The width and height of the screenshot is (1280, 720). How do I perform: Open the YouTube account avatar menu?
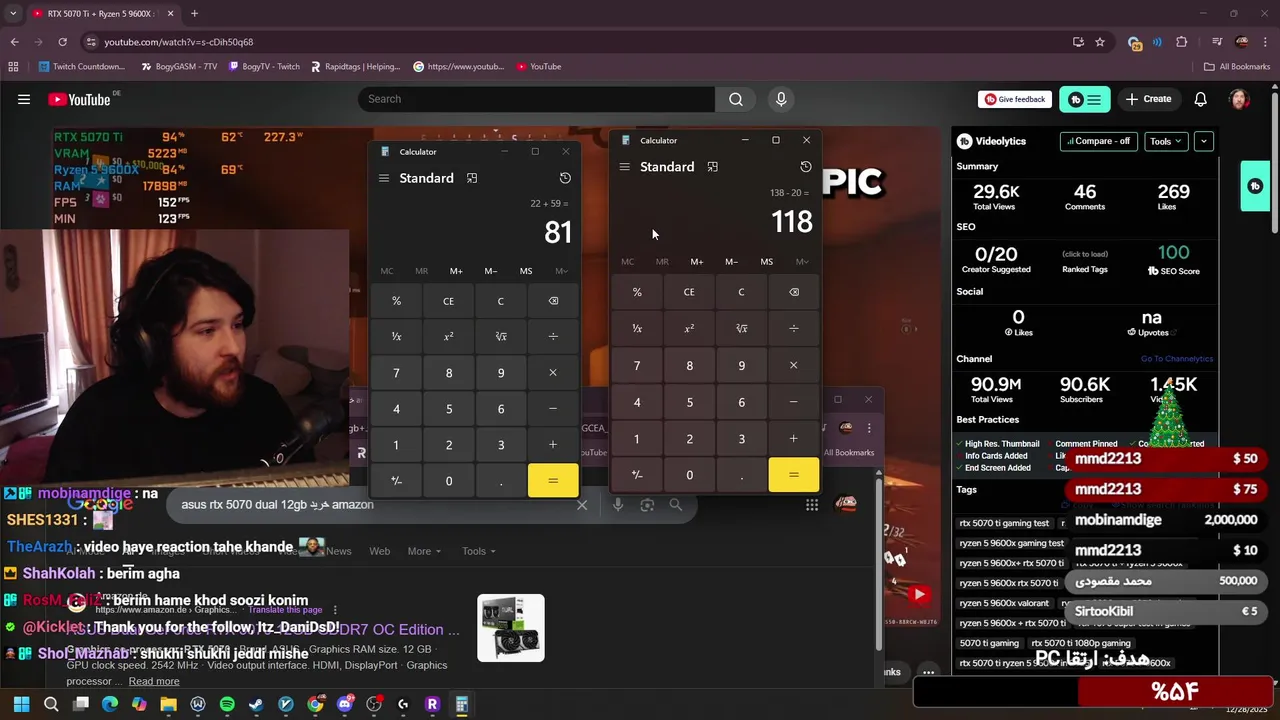pos(1239,99)
